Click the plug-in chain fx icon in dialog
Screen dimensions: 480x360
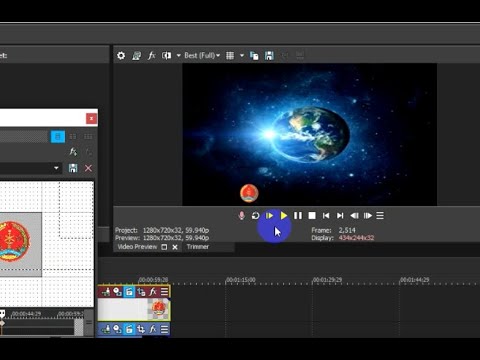pos(73,152)
